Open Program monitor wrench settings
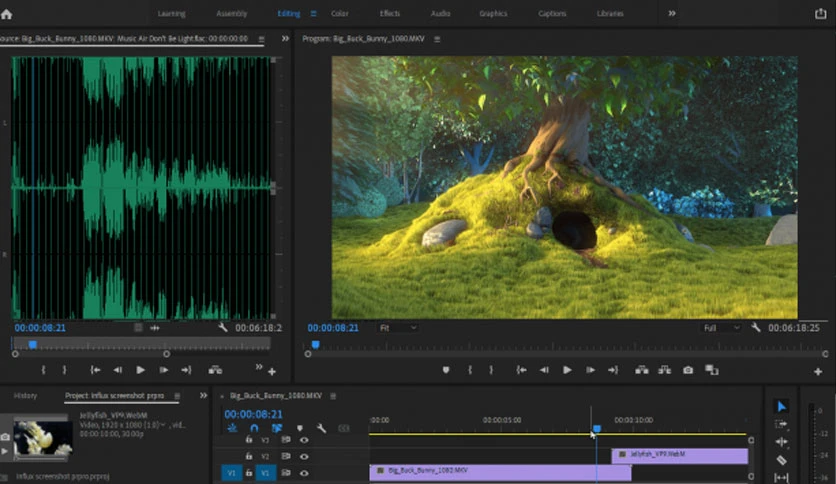836x484 pixels. coord(755,327)
